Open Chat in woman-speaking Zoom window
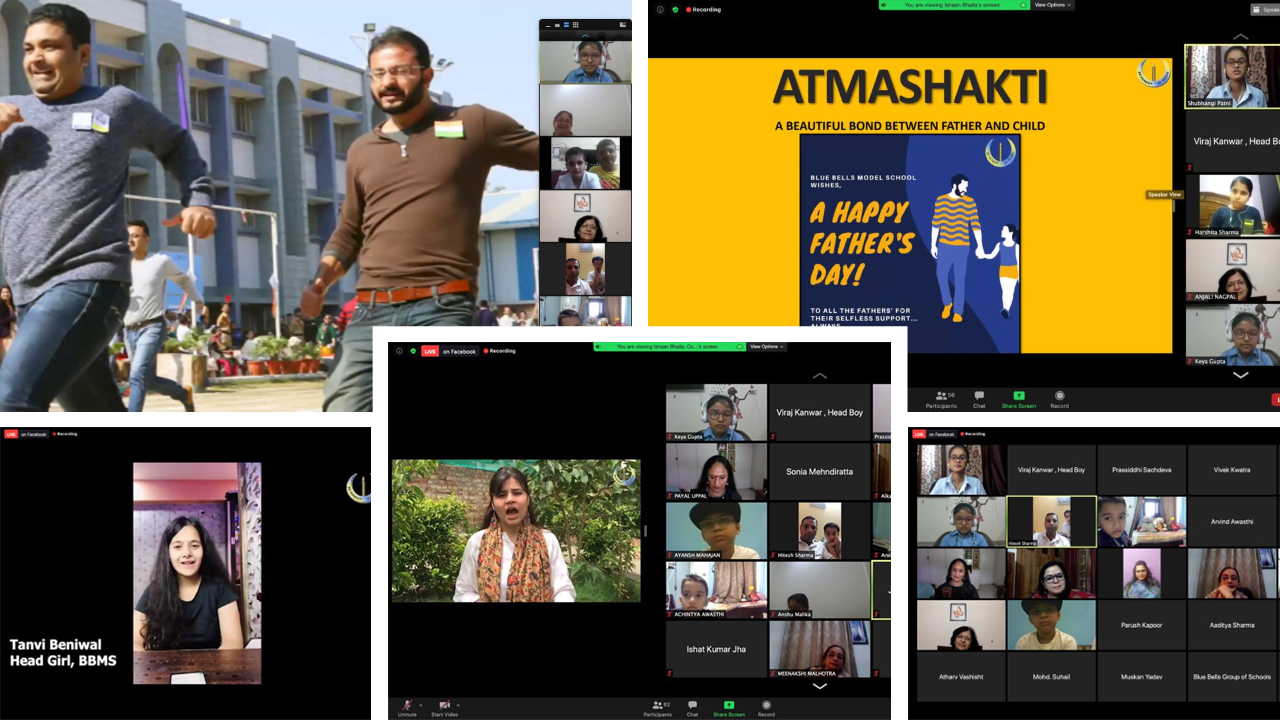The width and height of the screenshot is (1280, 720). (x=692, y=708)
